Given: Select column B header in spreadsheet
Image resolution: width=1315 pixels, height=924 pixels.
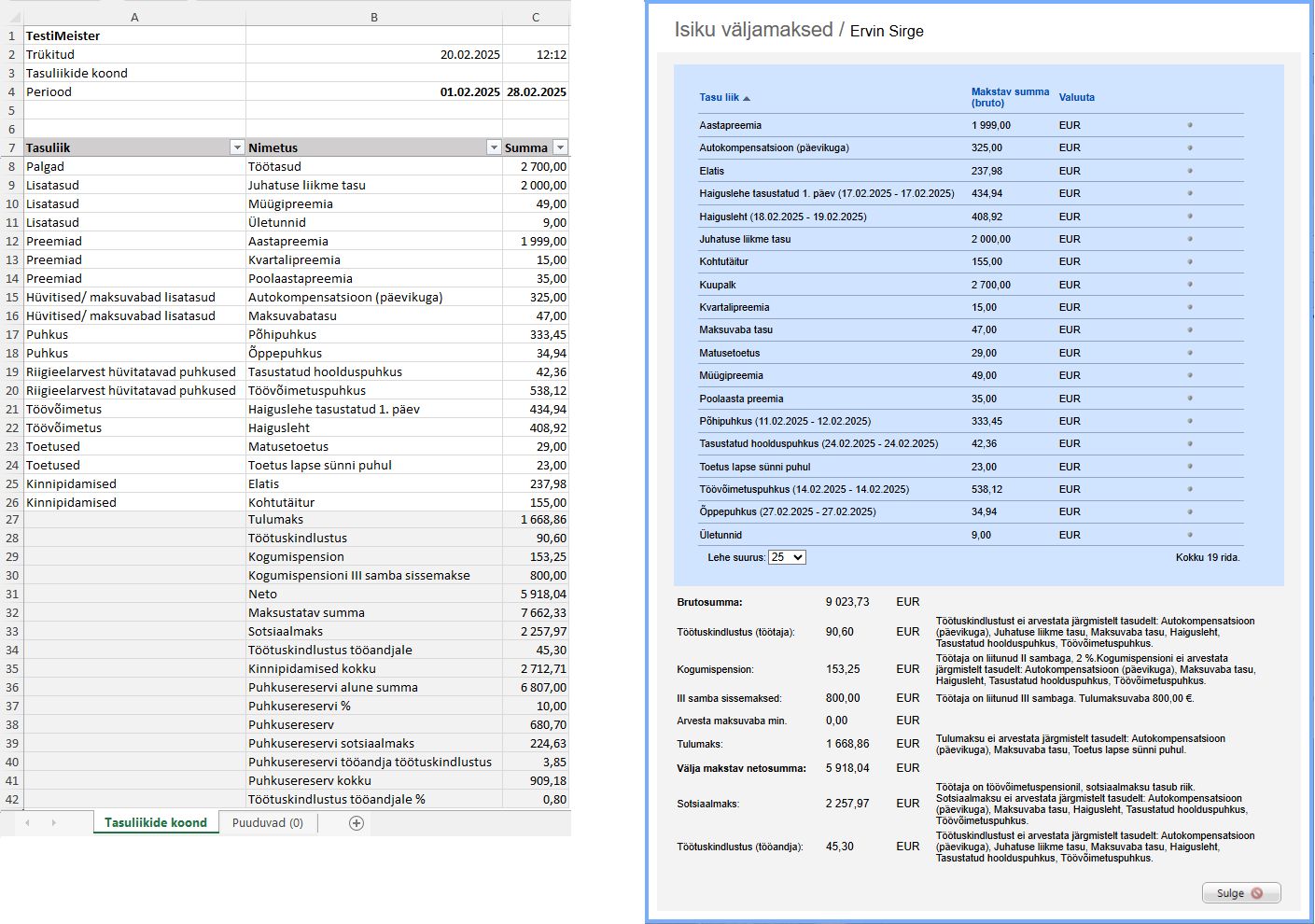Looking at the screenshot, I should (374, 17).
